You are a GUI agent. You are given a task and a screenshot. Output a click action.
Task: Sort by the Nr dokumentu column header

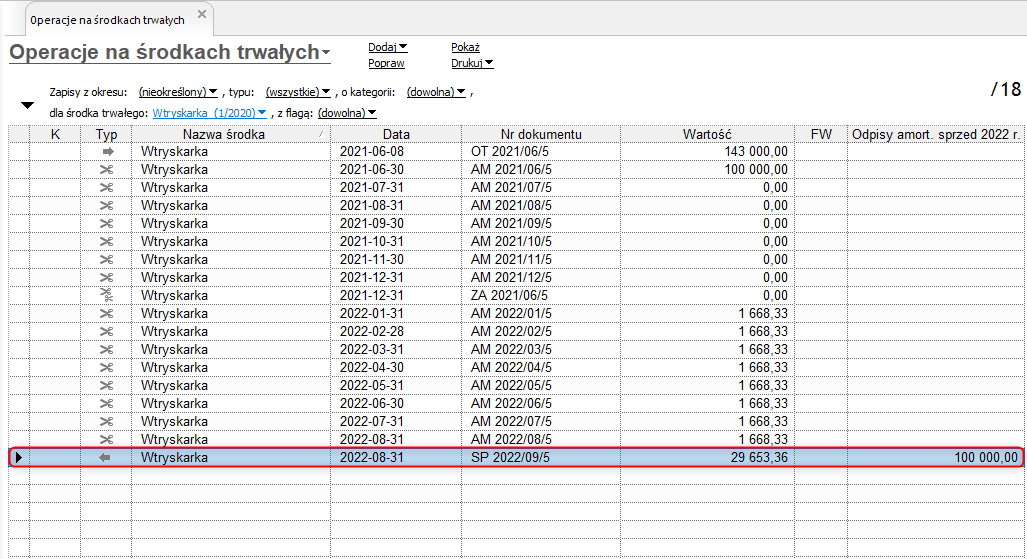click(x=541, y=134)
